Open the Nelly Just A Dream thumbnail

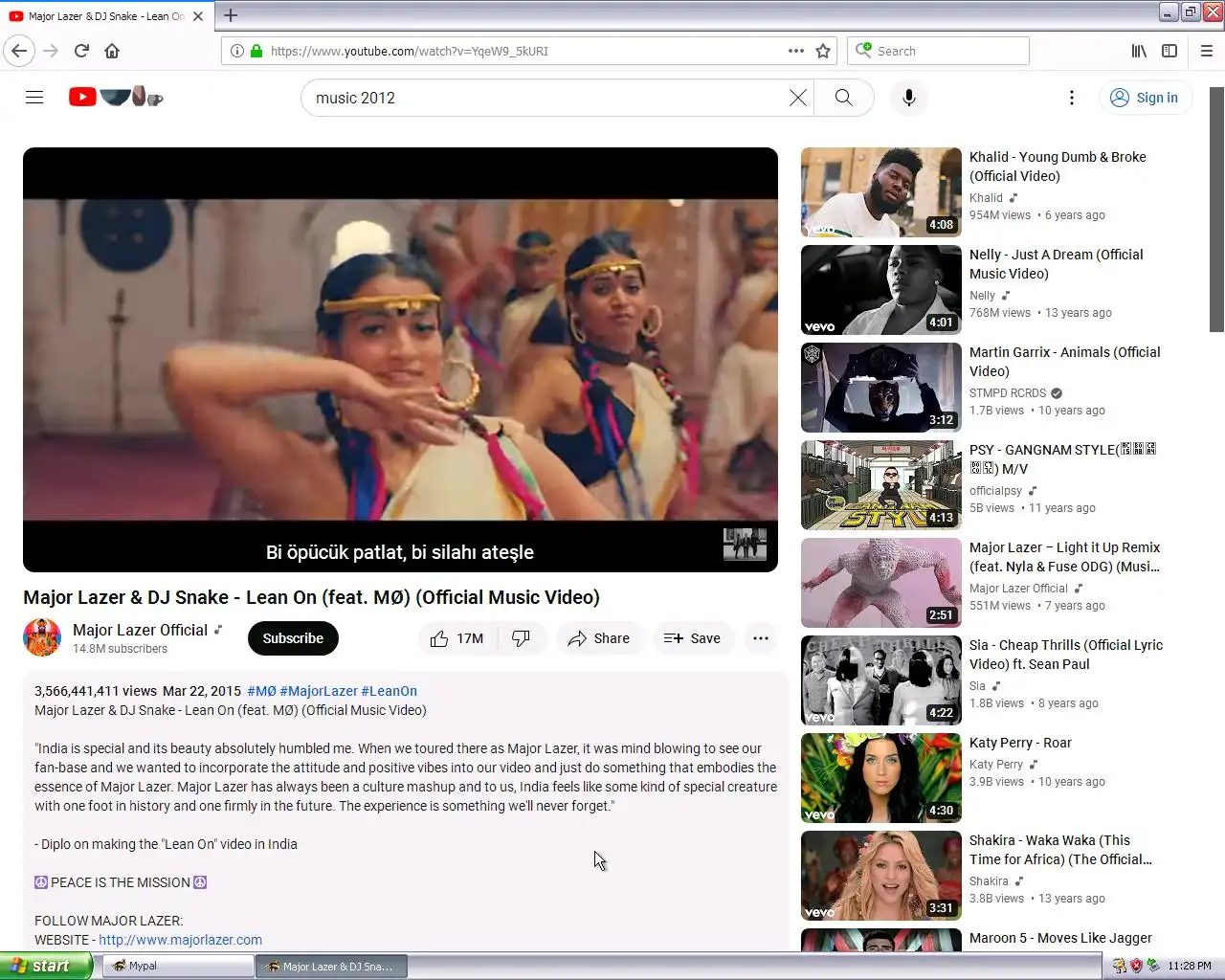[881, 290]
